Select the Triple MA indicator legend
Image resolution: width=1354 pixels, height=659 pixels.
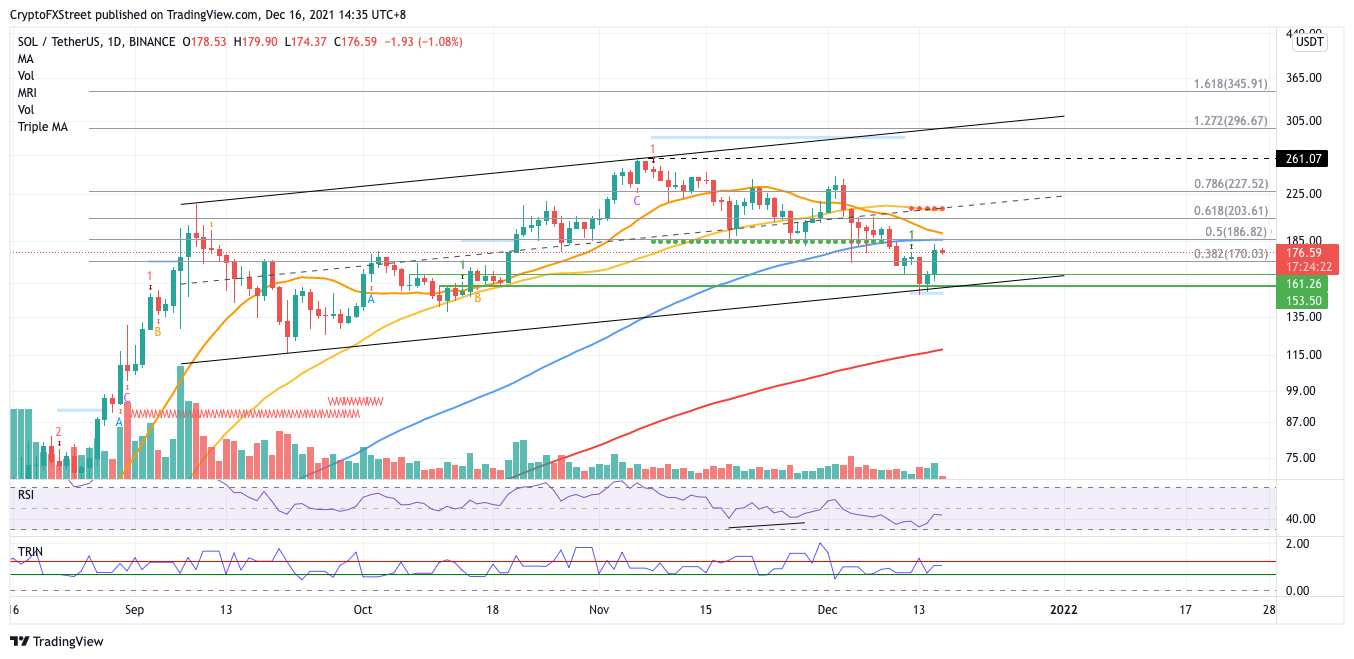coord(43,128)
